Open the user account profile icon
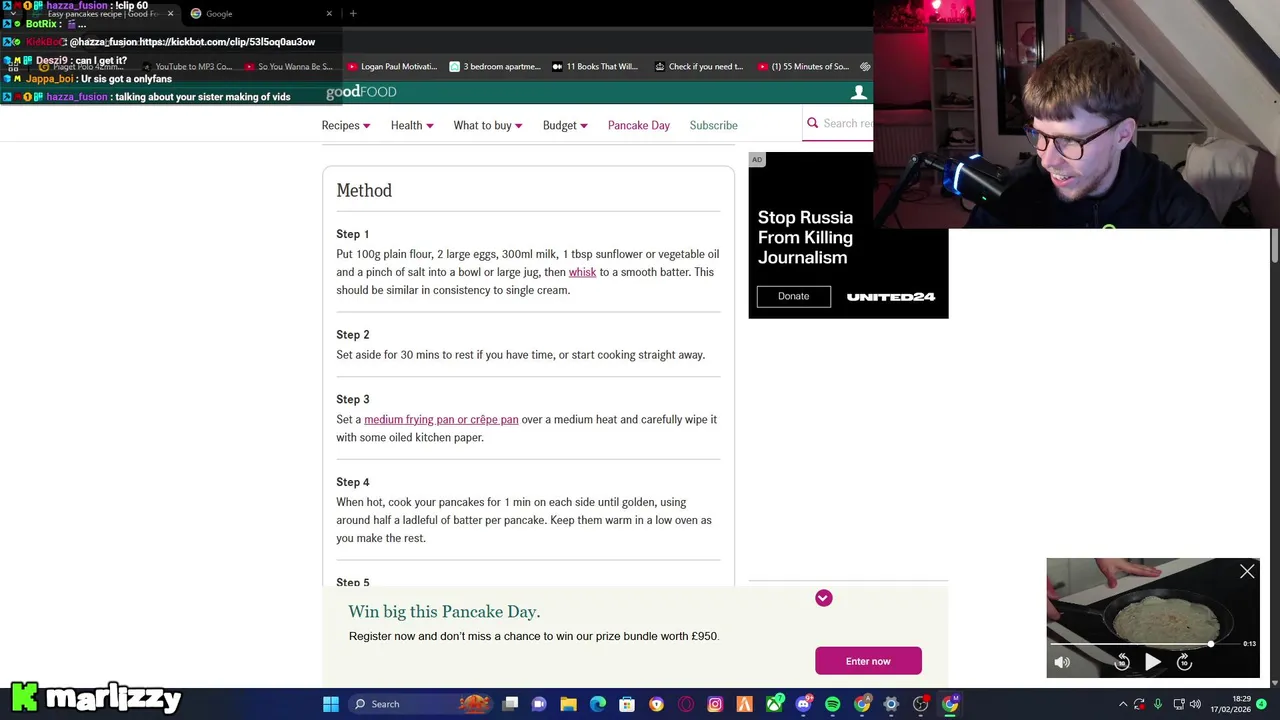 click(x=858, y=92)
